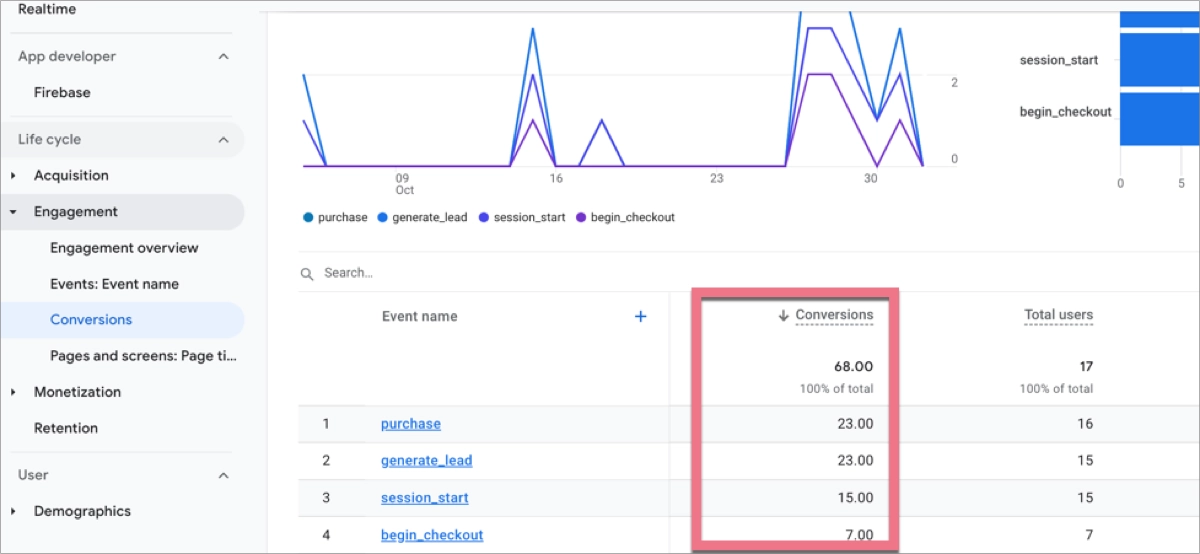Viewport: 1200px width, 554px height.
Task: Click the Event name column header
Action: pyautogui.click(x=419, y=316)
